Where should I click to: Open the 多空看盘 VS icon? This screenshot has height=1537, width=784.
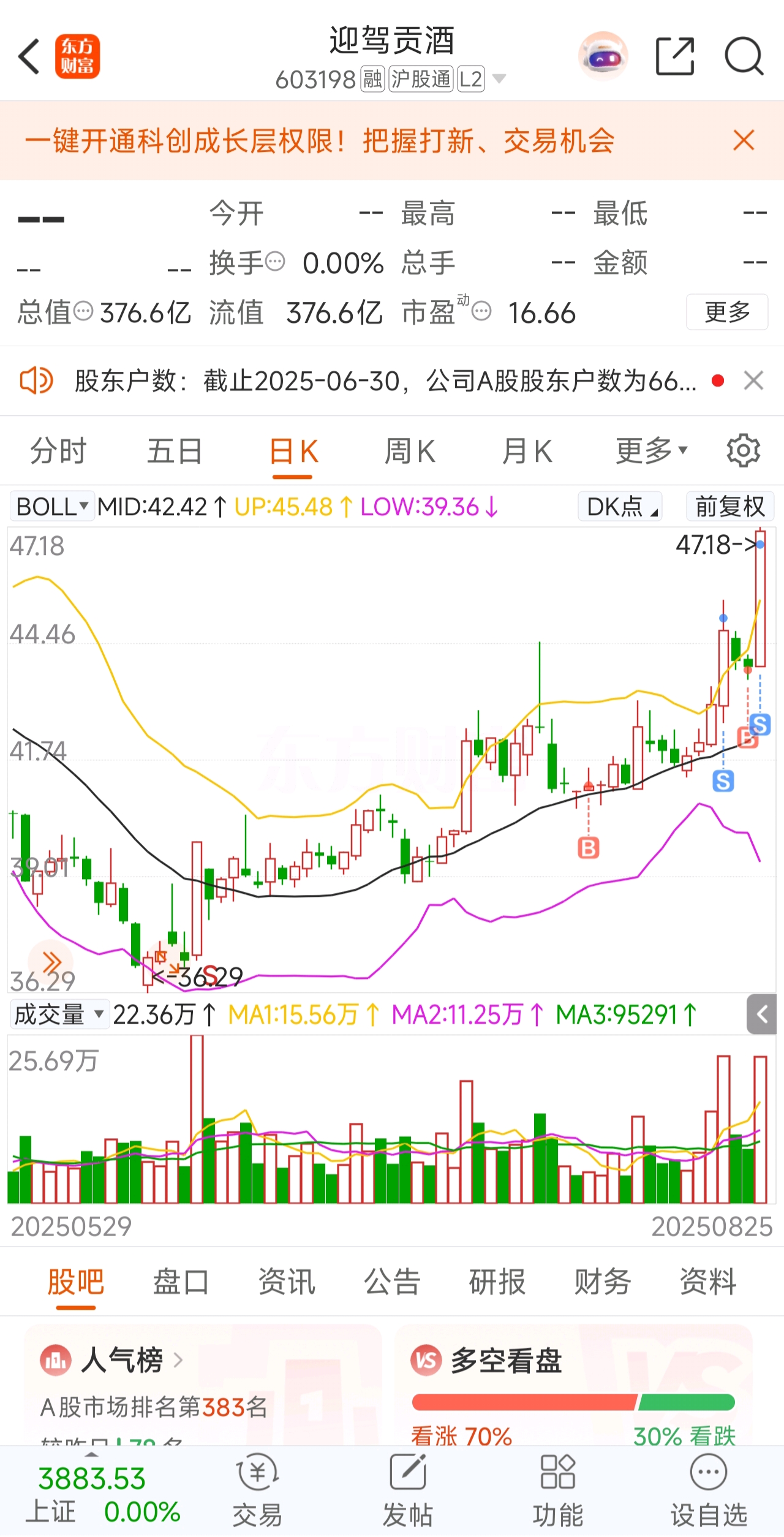pyautogui.click(x=426, y=1361)
